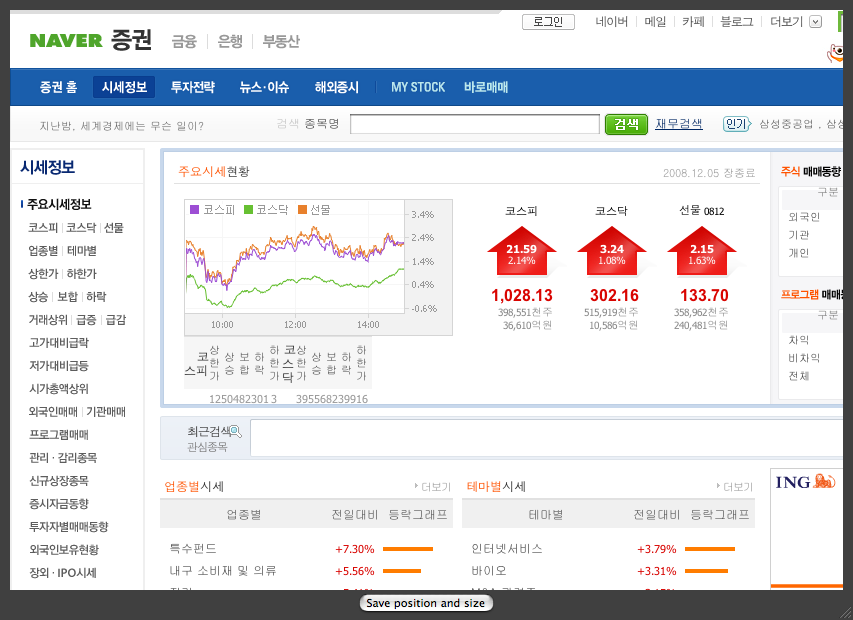Viewport: 853px width, 620px height.
Task: Open the MY STOCK menu tab
Action: [418, 87]
